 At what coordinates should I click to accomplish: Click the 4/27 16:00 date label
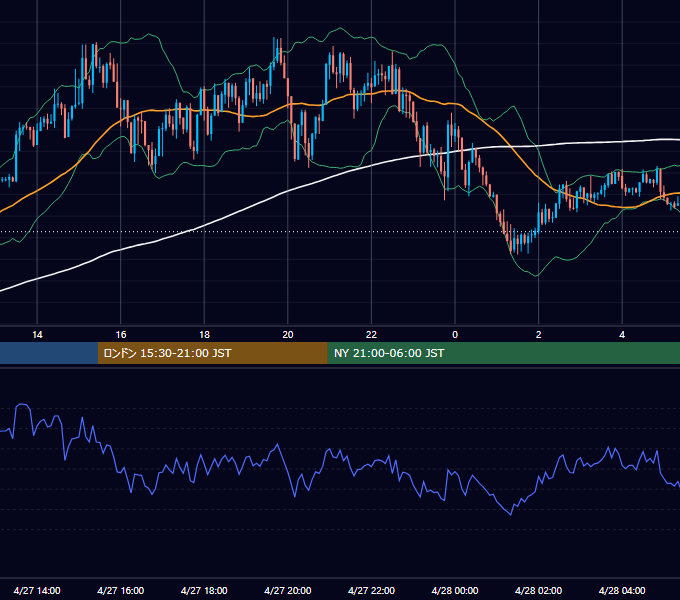click(121, 590)
